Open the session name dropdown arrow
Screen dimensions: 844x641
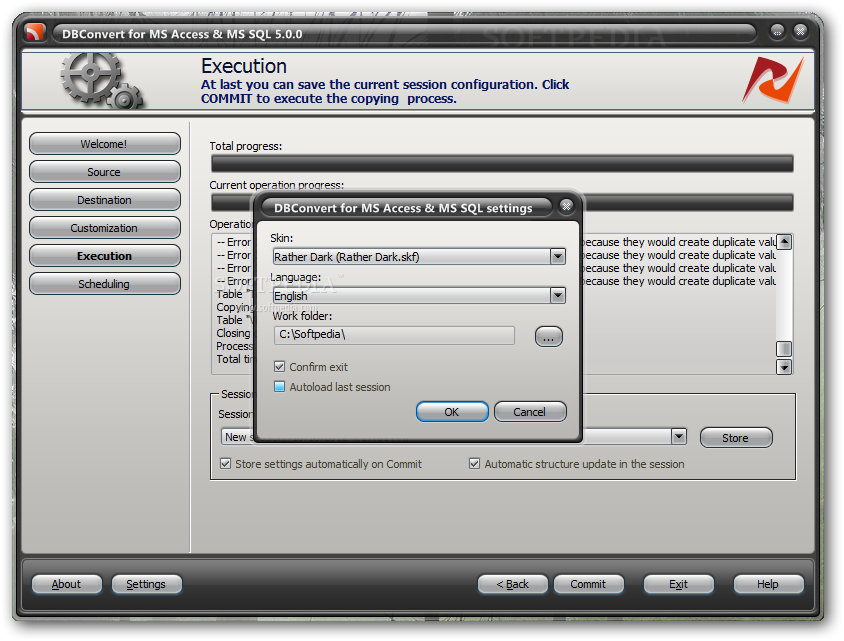(679, 436)
